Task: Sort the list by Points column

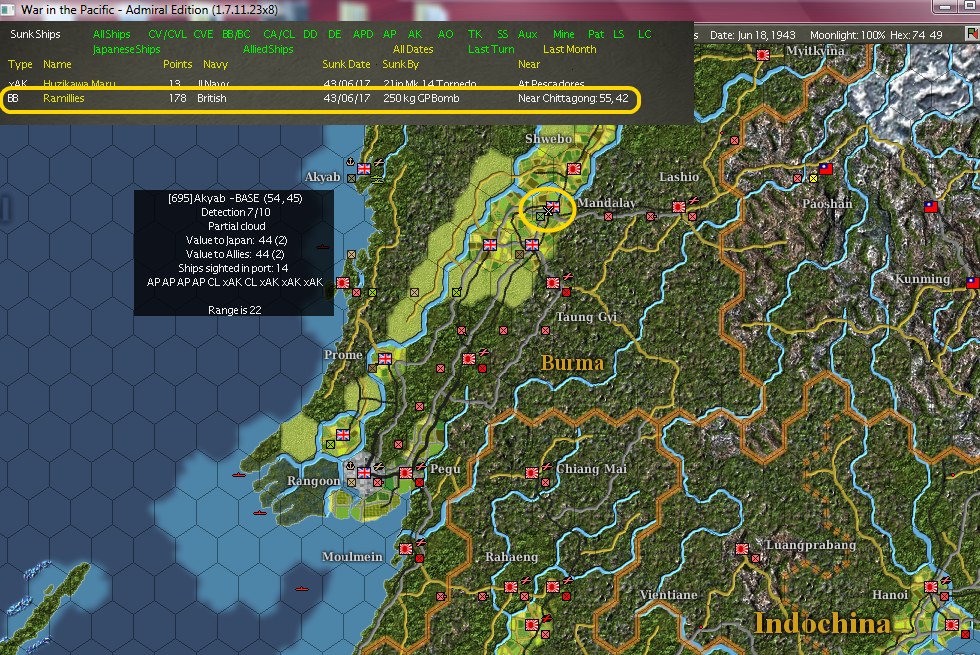Action: coord(178,64)
